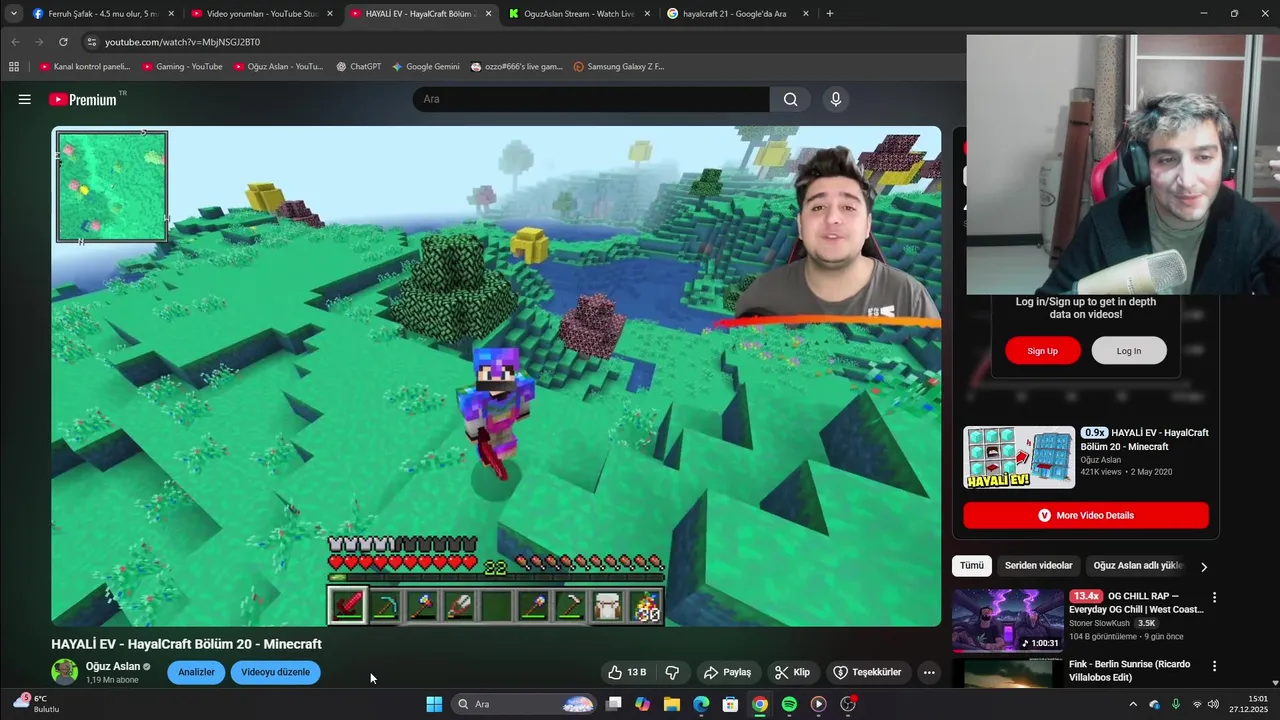This screenshot has width=1280, height=720.
Task: Open Samsung Galaxy Z F... bookmark
Action: [x=619, y=67]
